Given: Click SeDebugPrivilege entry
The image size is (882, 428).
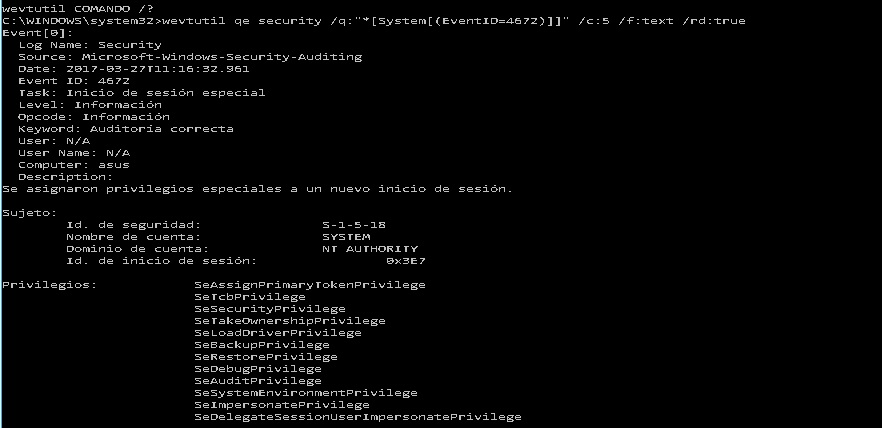Looking at the screenshot, I should coord(258,369).
